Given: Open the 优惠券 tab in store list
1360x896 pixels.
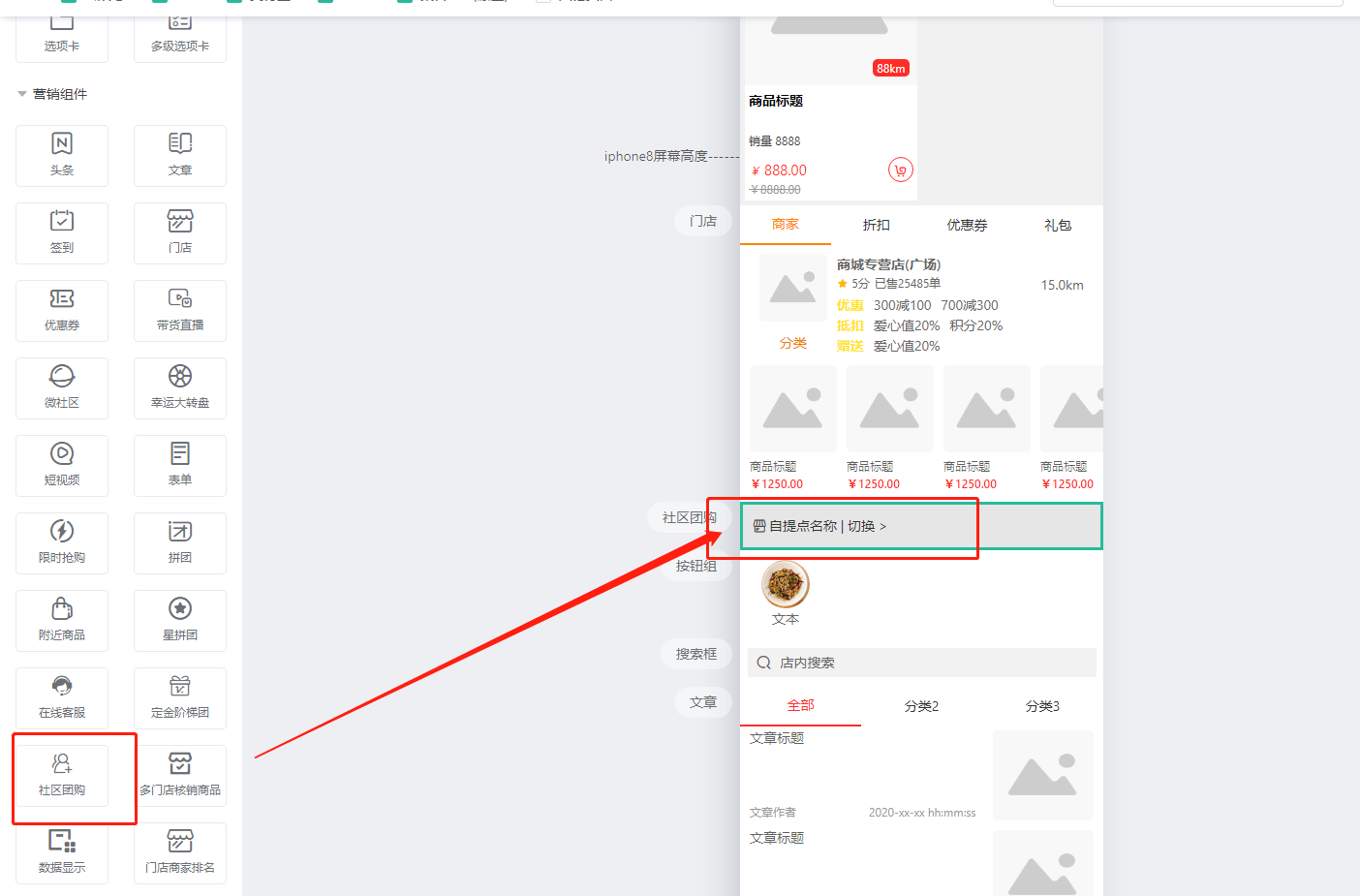Looking at the screenshot, I should (967, 225).
